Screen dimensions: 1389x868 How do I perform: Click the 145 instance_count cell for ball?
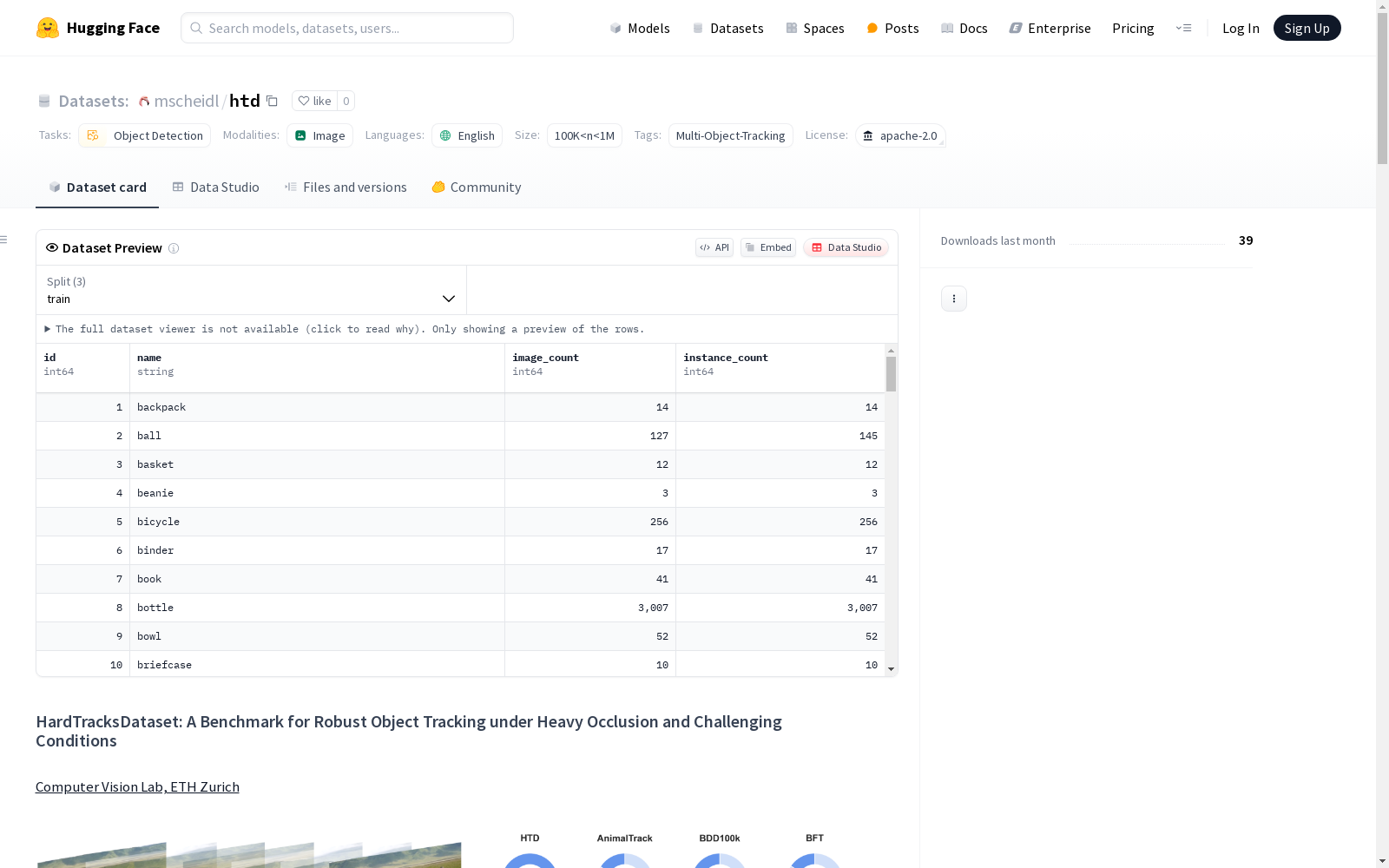[780, 436]
